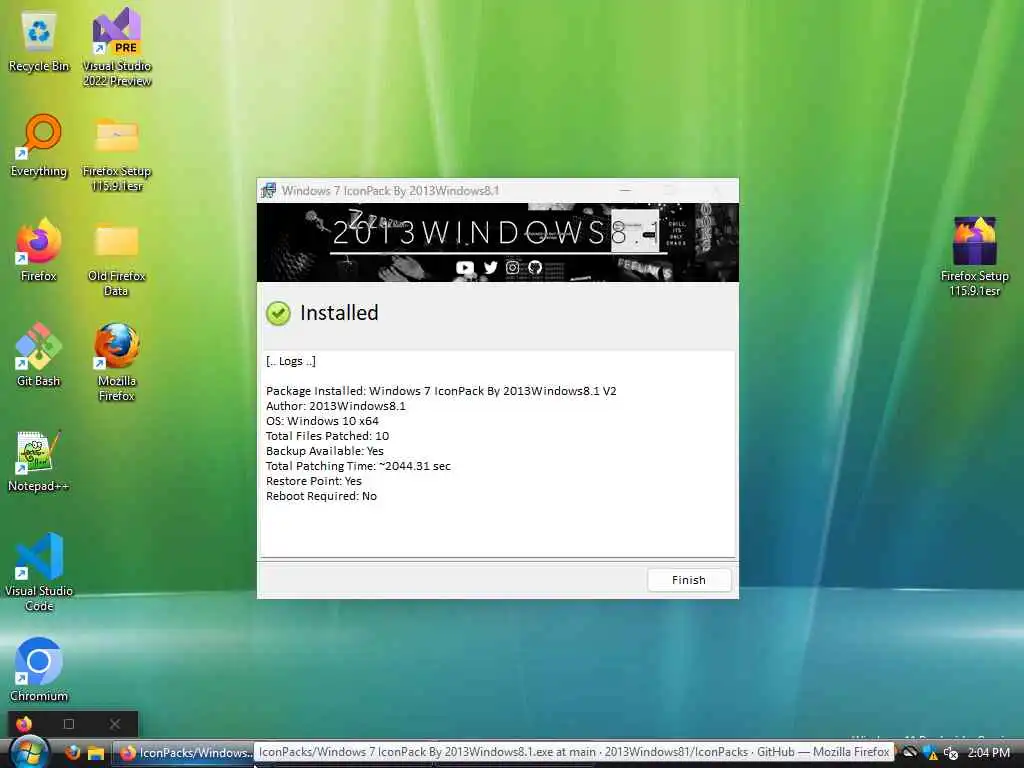This screenshot has height=768, width=1024.
Task: Select the Firefox Setup 115.9.1esr installer on the right side of the desktop
Action: pyautogui.click(x=974, y=257)
